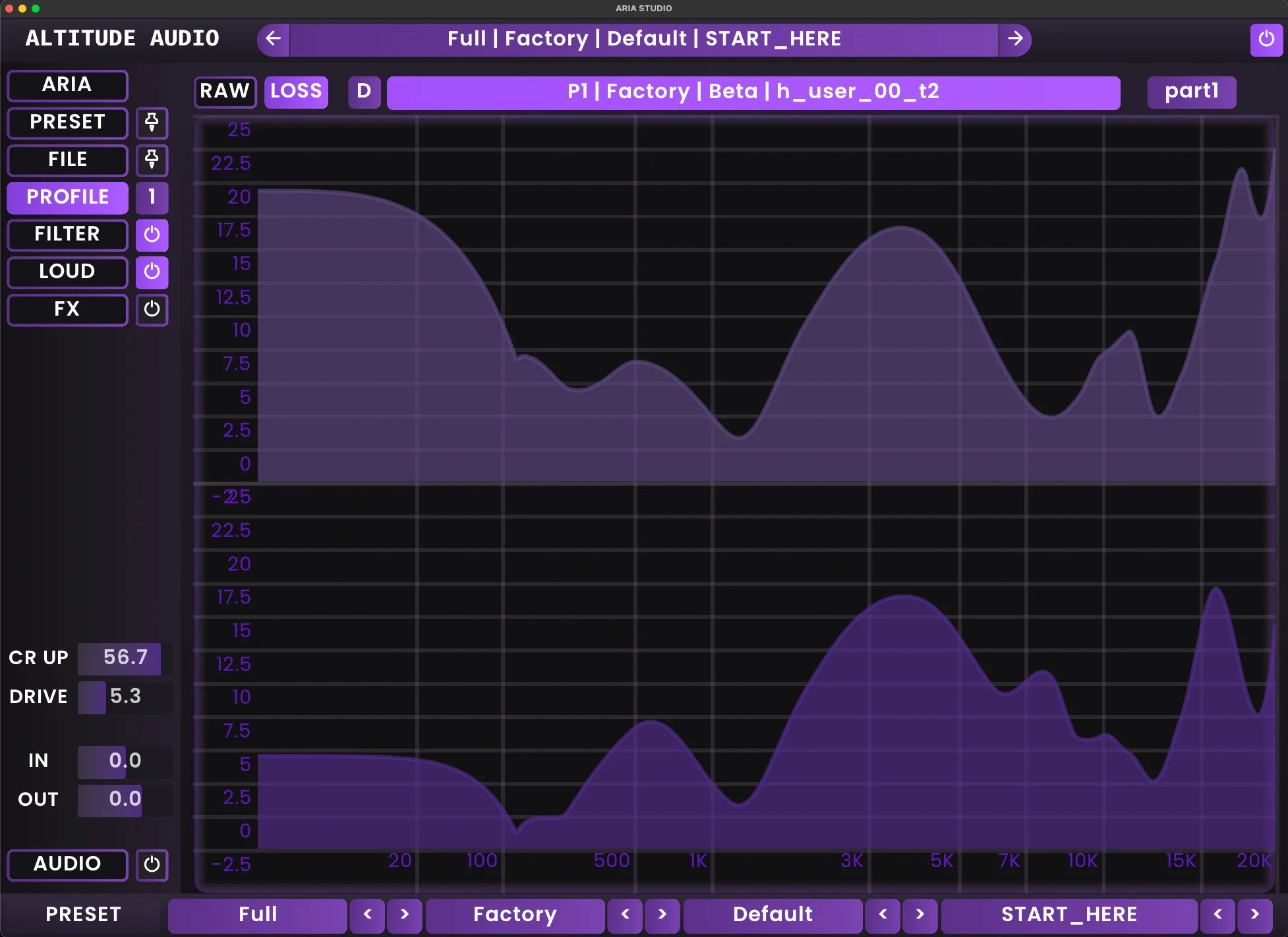Pin the PRESET panel
This screenshot has width=1288, height=937.
(x=152, y=123)
